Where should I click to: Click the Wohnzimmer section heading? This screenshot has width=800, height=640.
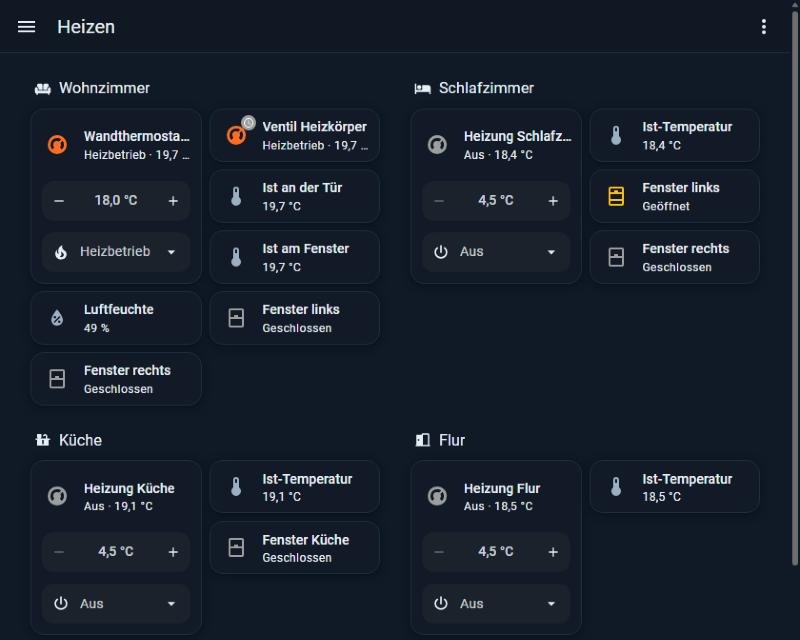[x=104, y=88]
